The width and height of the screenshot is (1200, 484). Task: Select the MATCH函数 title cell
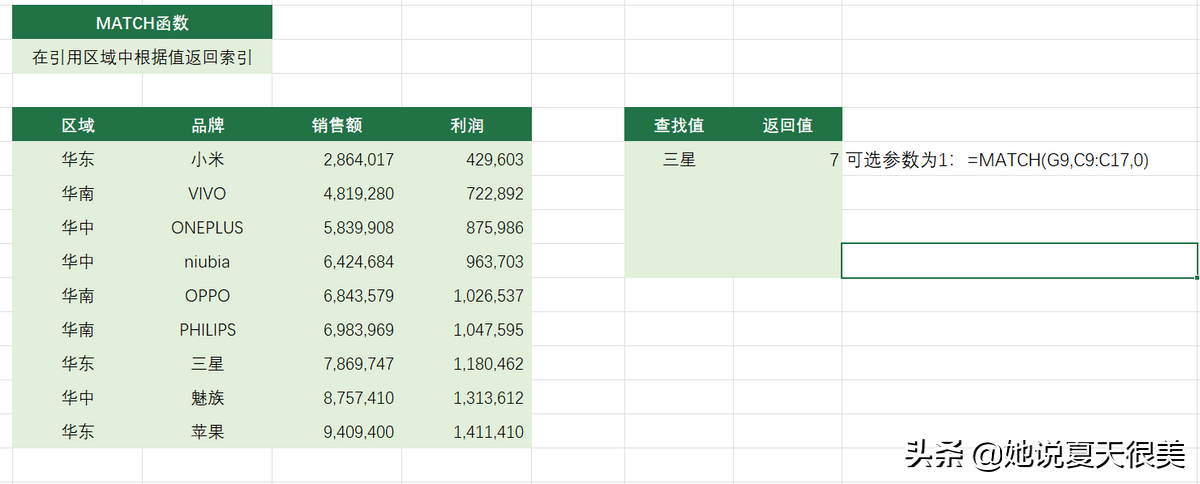coord(142,23)
